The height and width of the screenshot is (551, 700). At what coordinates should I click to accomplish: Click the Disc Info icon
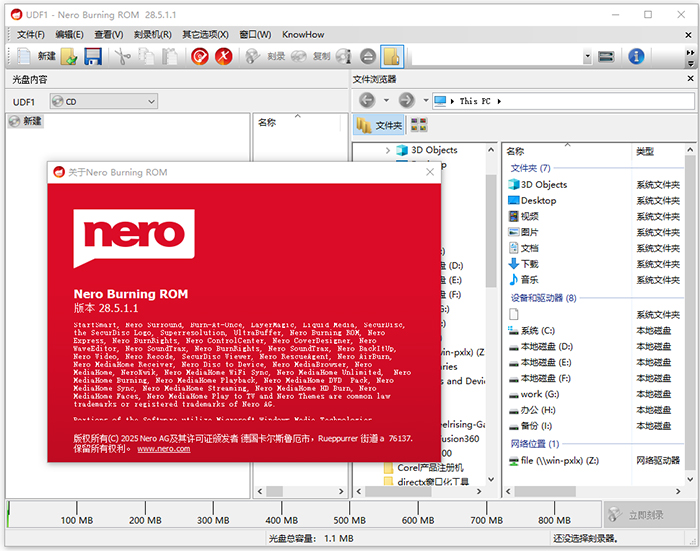click(x=344, y=56)
